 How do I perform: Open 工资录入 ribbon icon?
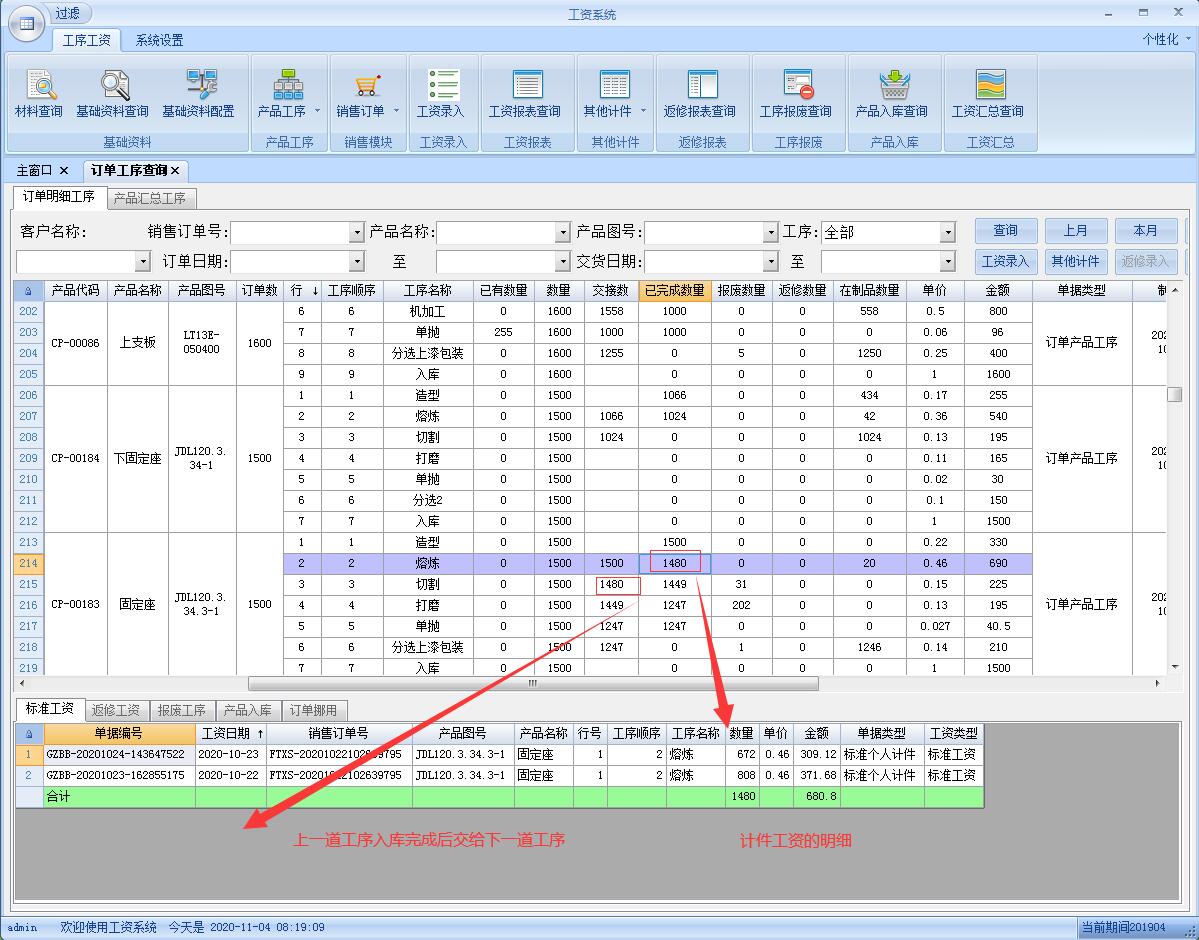(x=440, y=94)
